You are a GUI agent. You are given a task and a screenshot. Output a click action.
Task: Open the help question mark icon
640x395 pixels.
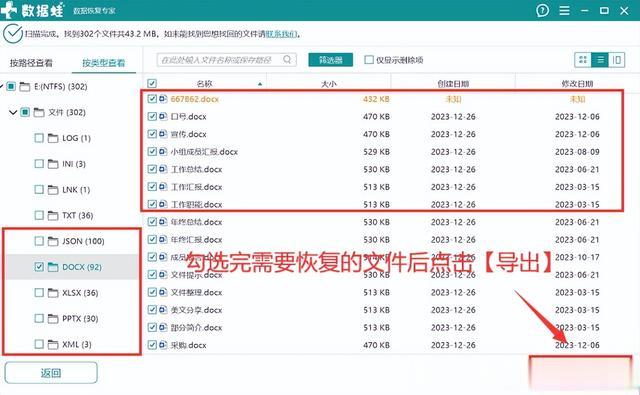click(542, 10)
